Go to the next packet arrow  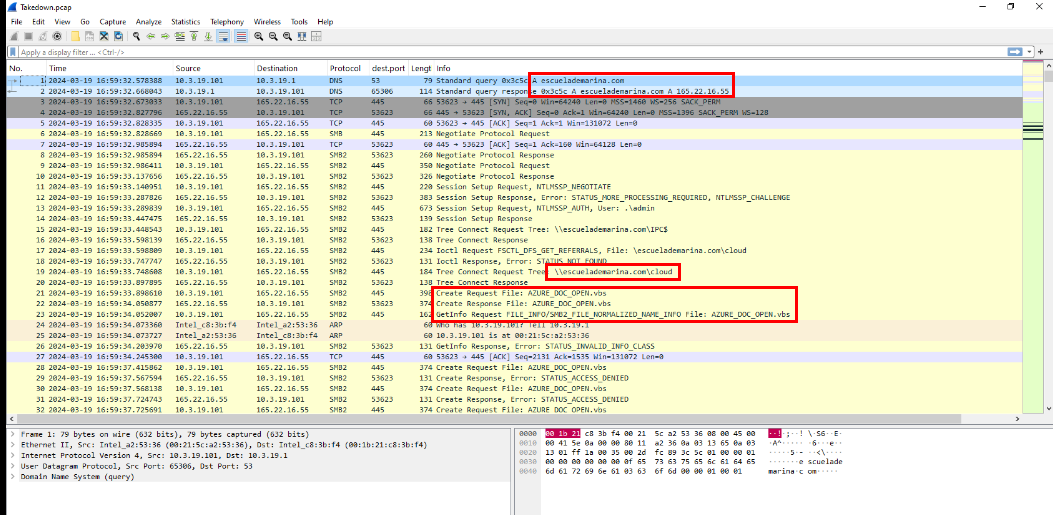164,36
